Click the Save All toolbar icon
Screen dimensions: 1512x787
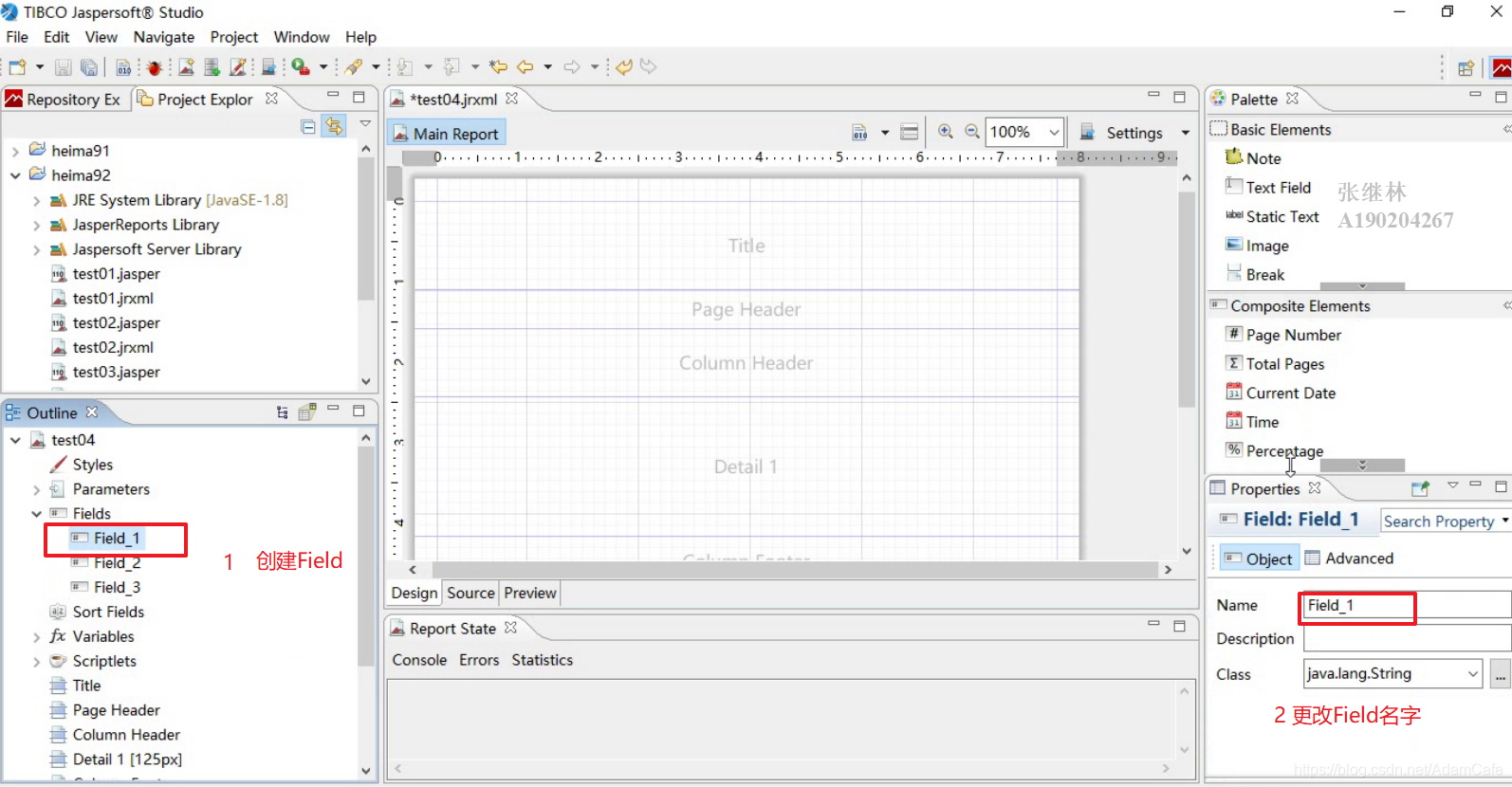(88, 67)
